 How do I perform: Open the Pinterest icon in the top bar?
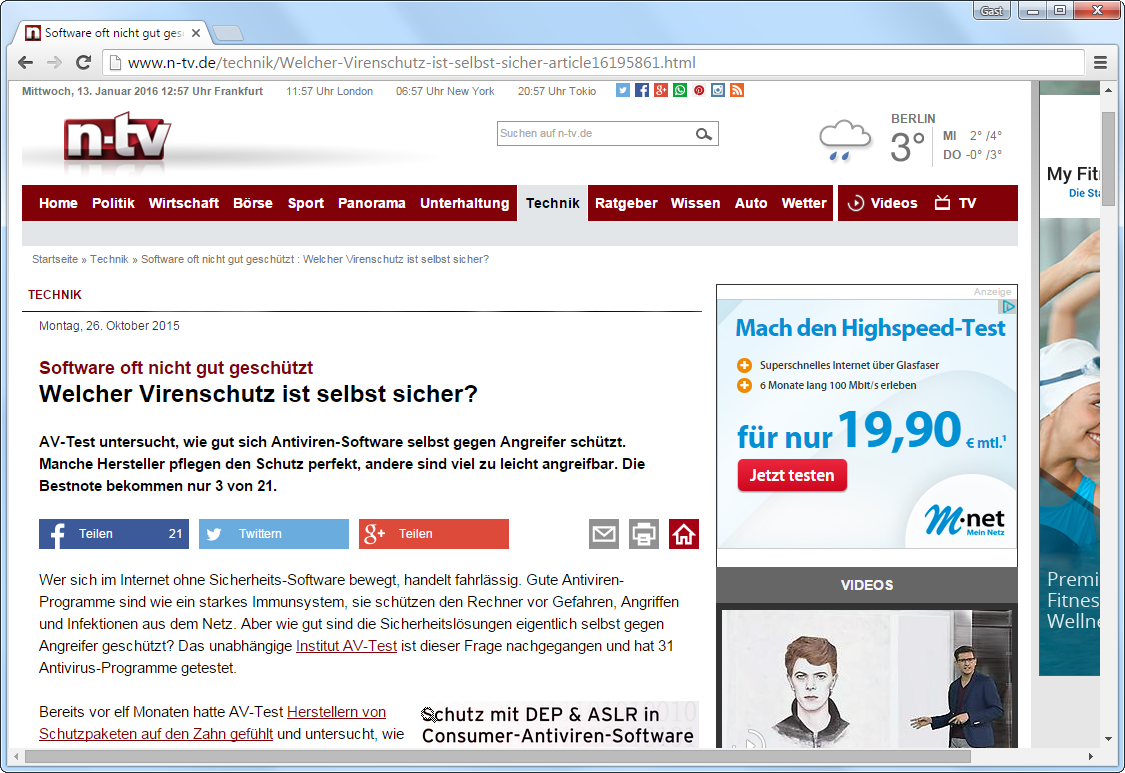pyautogui.click(x=699, y=91)
